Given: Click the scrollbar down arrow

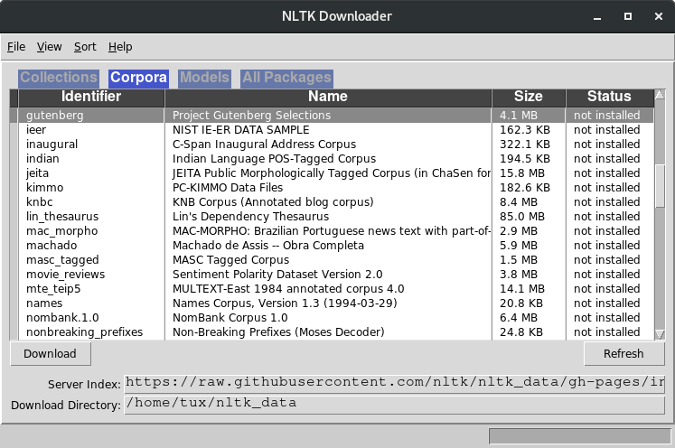Looking at the screenshot, I should pos(659,334).
